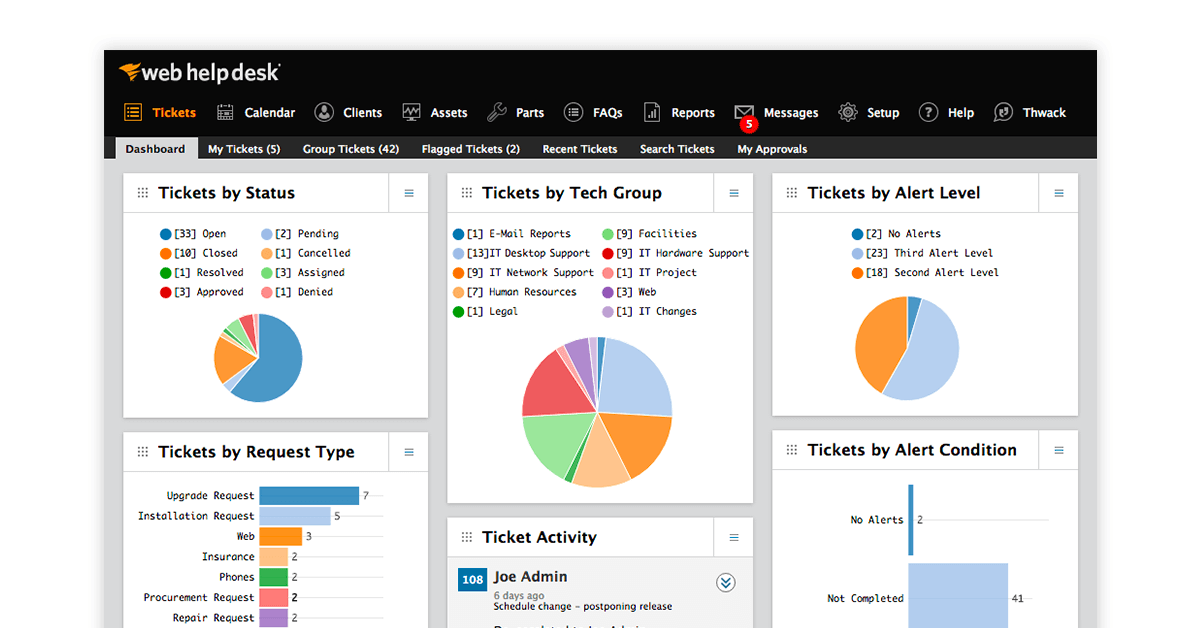Click the '[1] Cancelled' legend entry

[306, 253]
